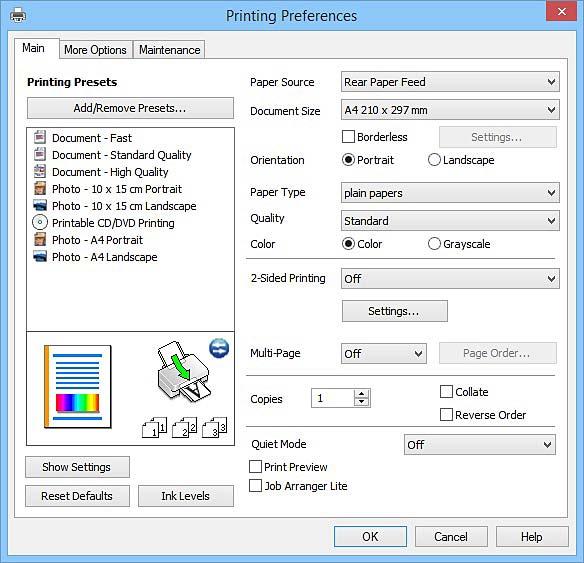
Task: Click the blue swap arrows icon above printer
Action: [x=219, y=348]
